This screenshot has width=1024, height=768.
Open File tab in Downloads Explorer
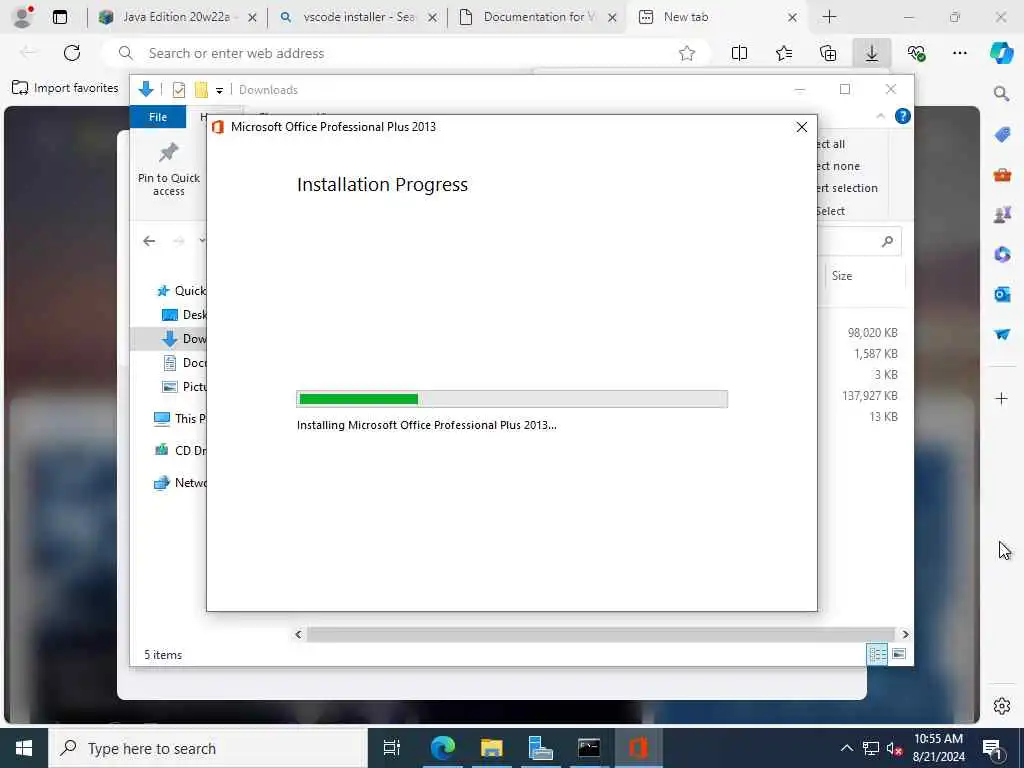157,117
